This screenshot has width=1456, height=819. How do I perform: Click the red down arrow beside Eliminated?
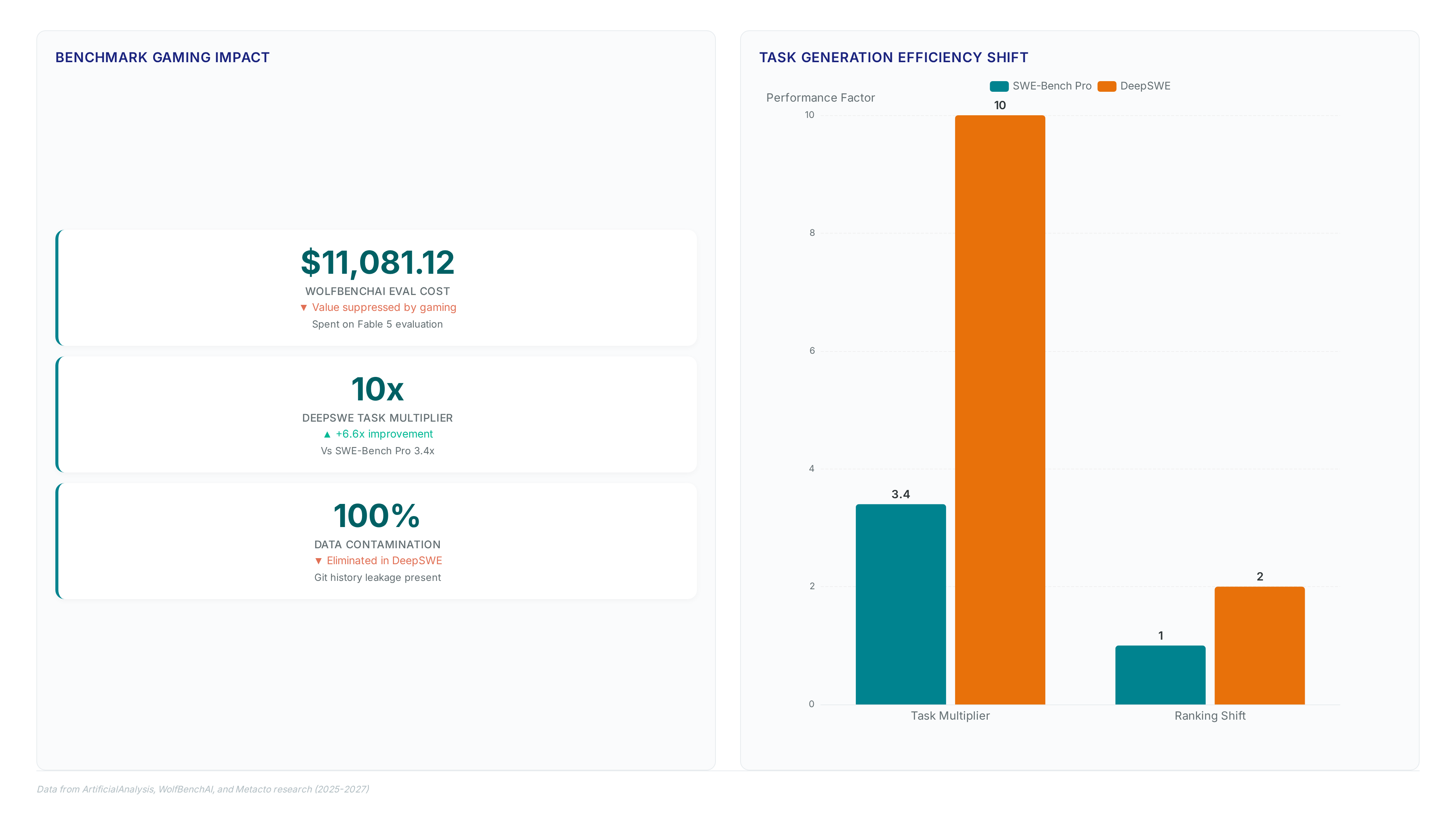tap(318, 561)
